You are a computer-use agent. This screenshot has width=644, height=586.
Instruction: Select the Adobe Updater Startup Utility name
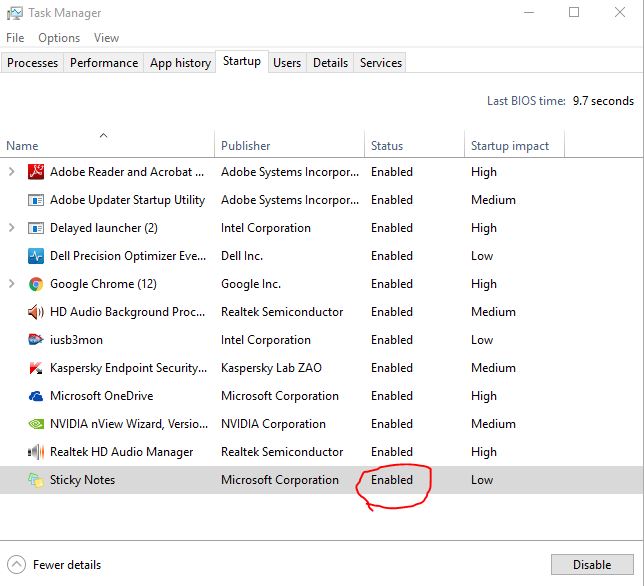[127, 200]
